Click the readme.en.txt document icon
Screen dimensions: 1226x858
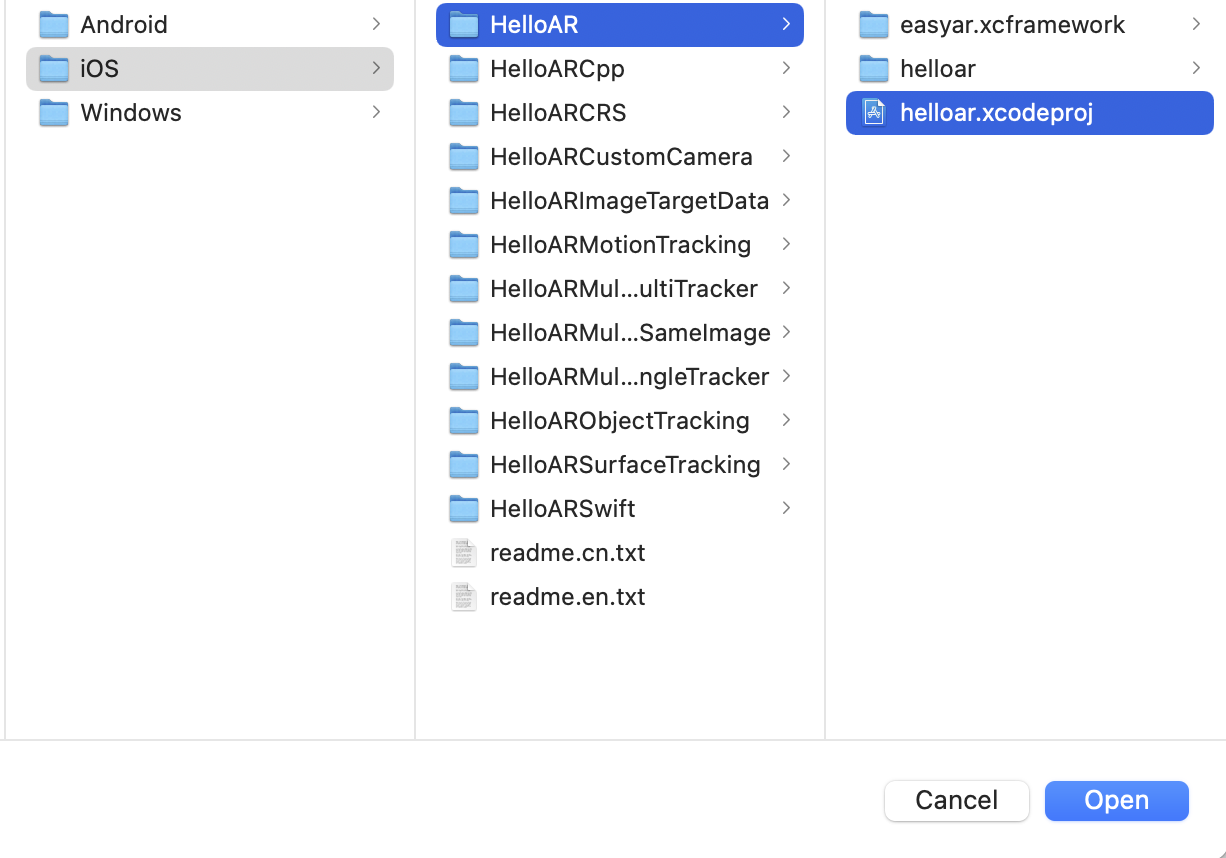(x=463, y=597)
